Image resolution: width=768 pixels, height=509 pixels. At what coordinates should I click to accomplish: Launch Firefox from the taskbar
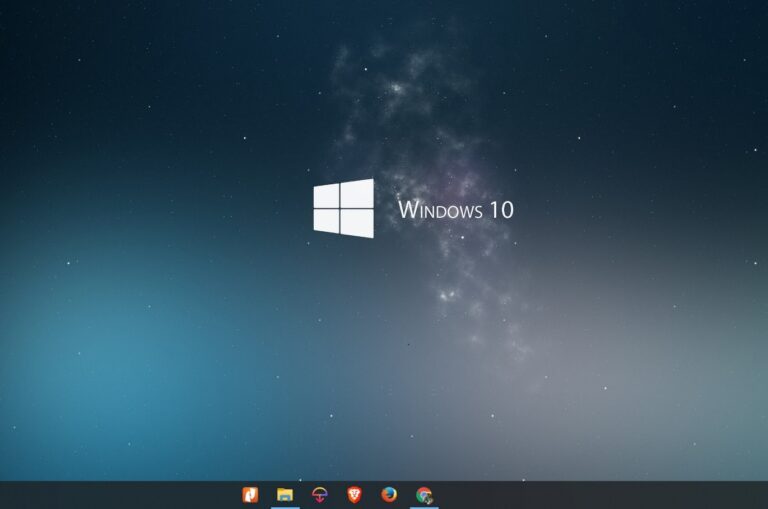click(x=389, y=495)
